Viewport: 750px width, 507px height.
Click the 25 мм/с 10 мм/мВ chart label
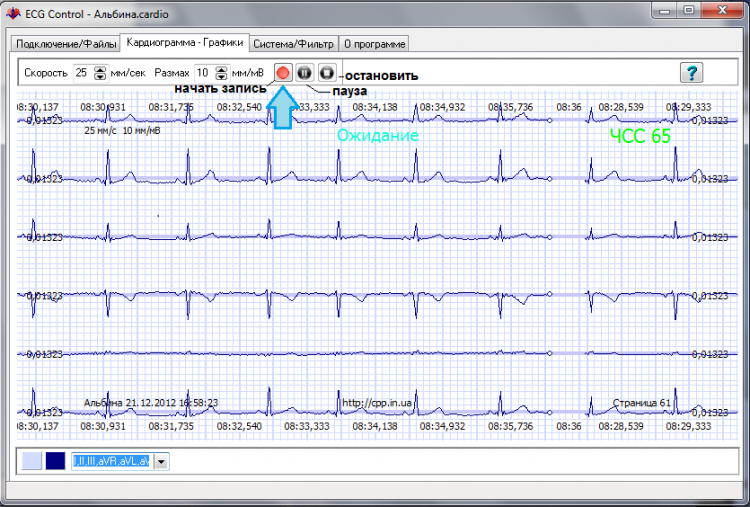click(x=122, y=131)
